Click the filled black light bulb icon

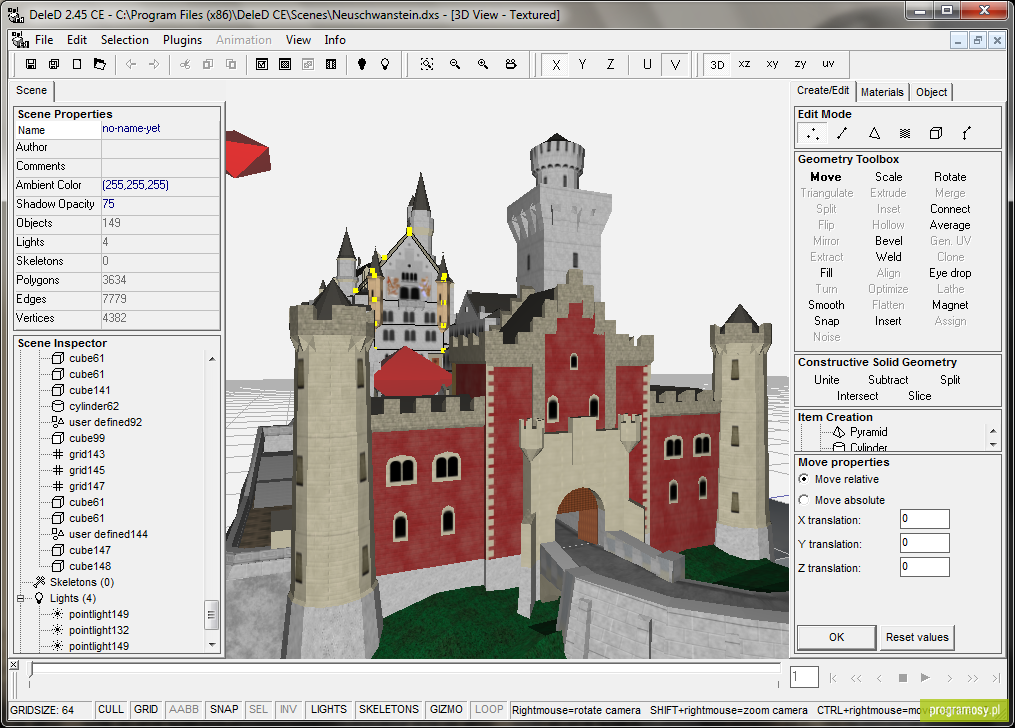(362, 64)
